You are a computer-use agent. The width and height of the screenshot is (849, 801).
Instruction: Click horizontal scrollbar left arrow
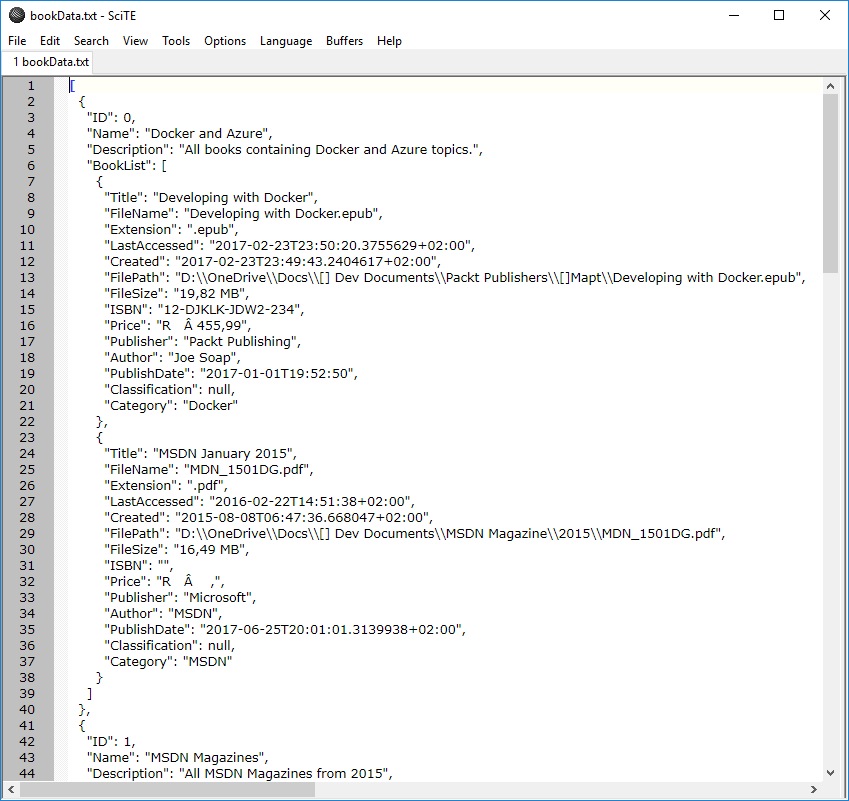11,790
